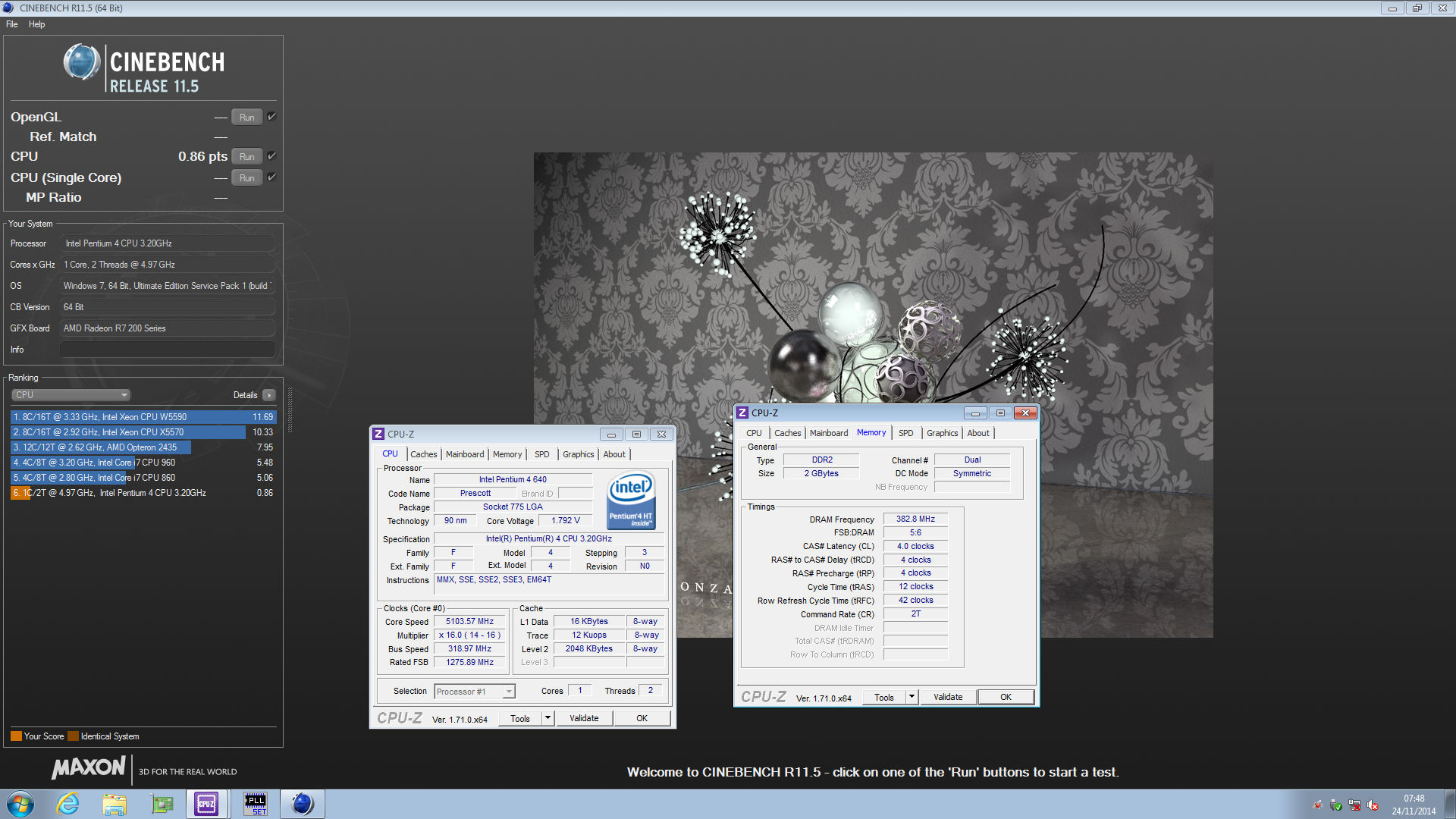
Task: Switch to Mainboard tab in CPU window
Action: 465,454
